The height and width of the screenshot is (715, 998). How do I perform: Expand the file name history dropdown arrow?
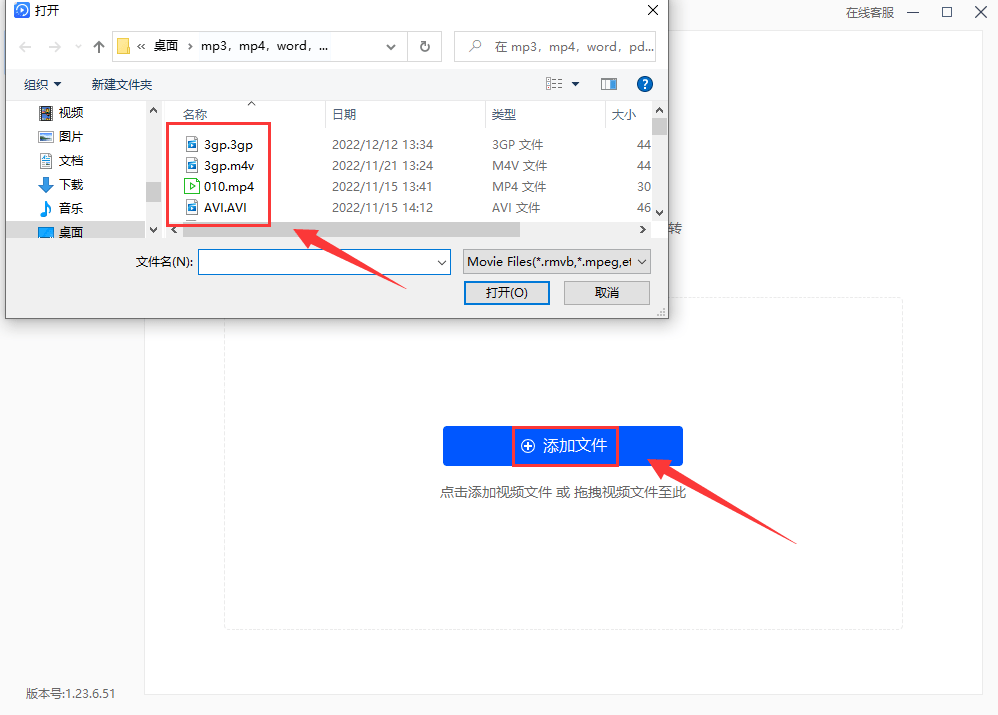coord(443,262)
